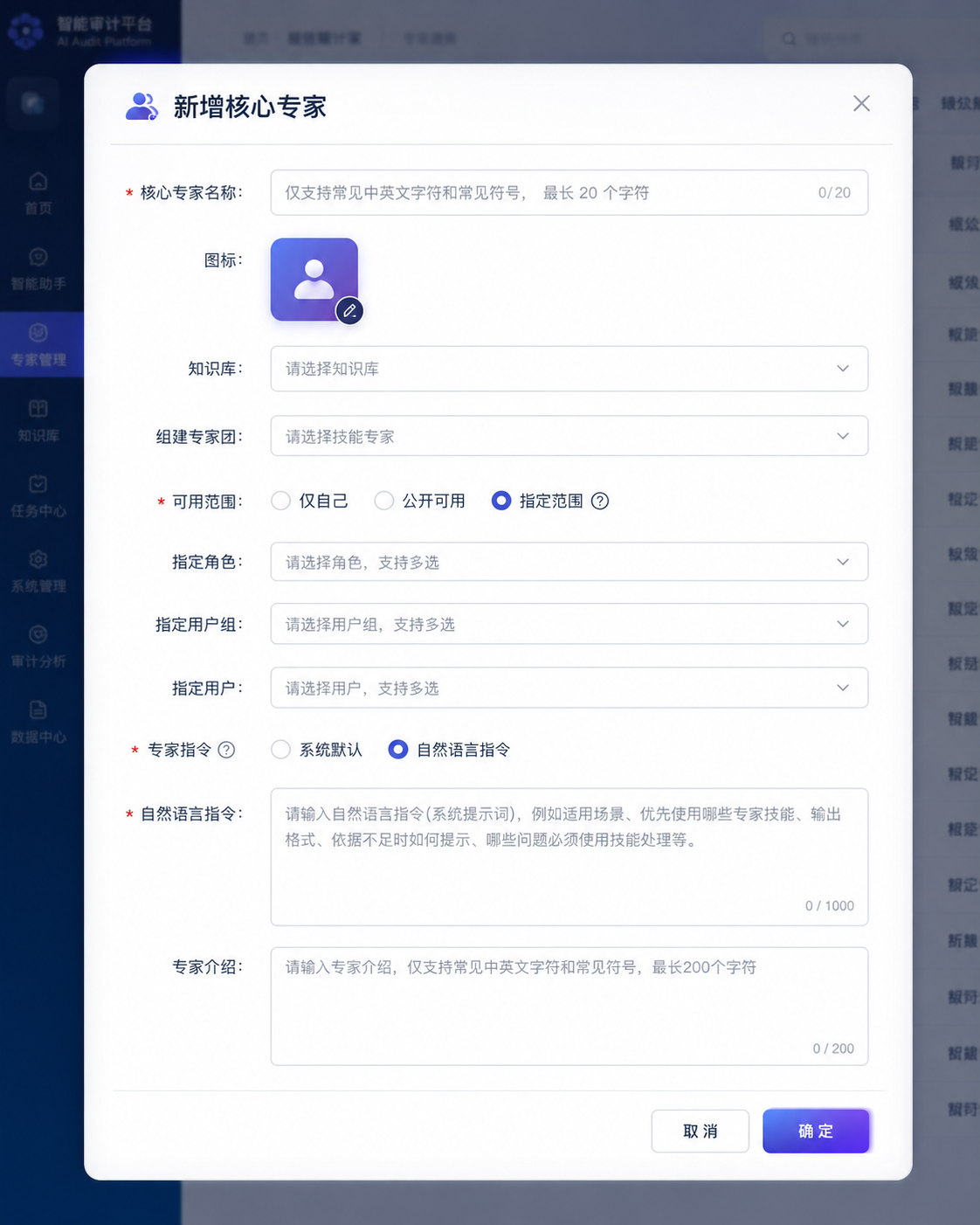Open the 知识库 dropdown
Viewport: 980px width, 1225px height.
(569, 369)
